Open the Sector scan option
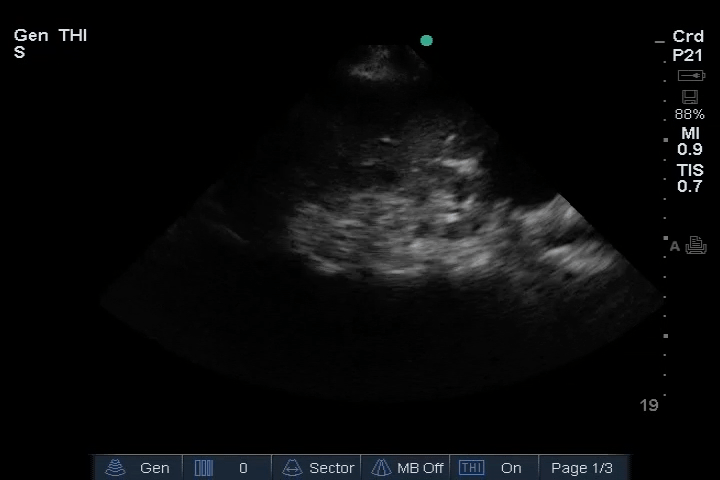Image resolution: width=720 pixels, height=480 pixels. pyautogui.click(x=331, y=468)
